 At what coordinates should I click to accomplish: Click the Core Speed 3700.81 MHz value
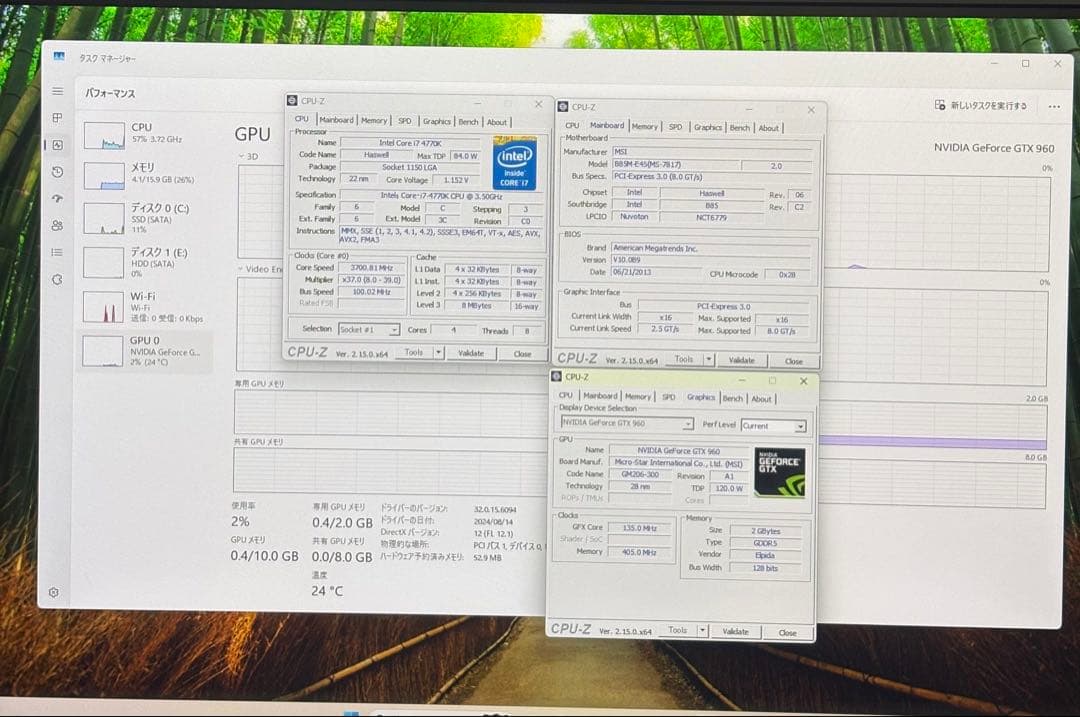[371, 268]
